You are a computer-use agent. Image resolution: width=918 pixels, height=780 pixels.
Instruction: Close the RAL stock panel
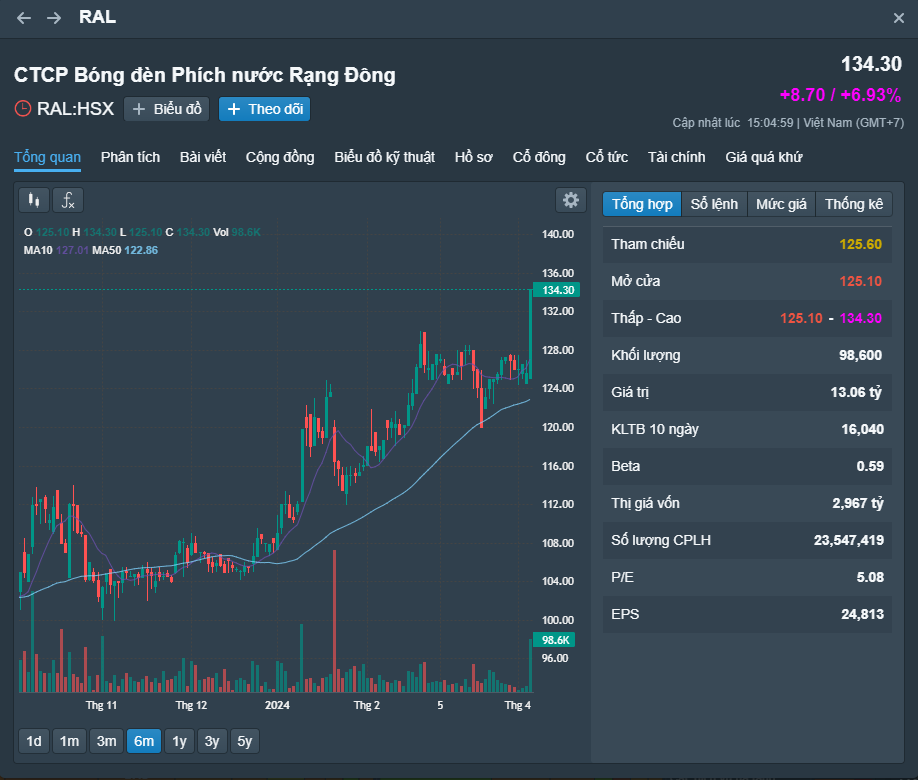[x=898, y=18]
